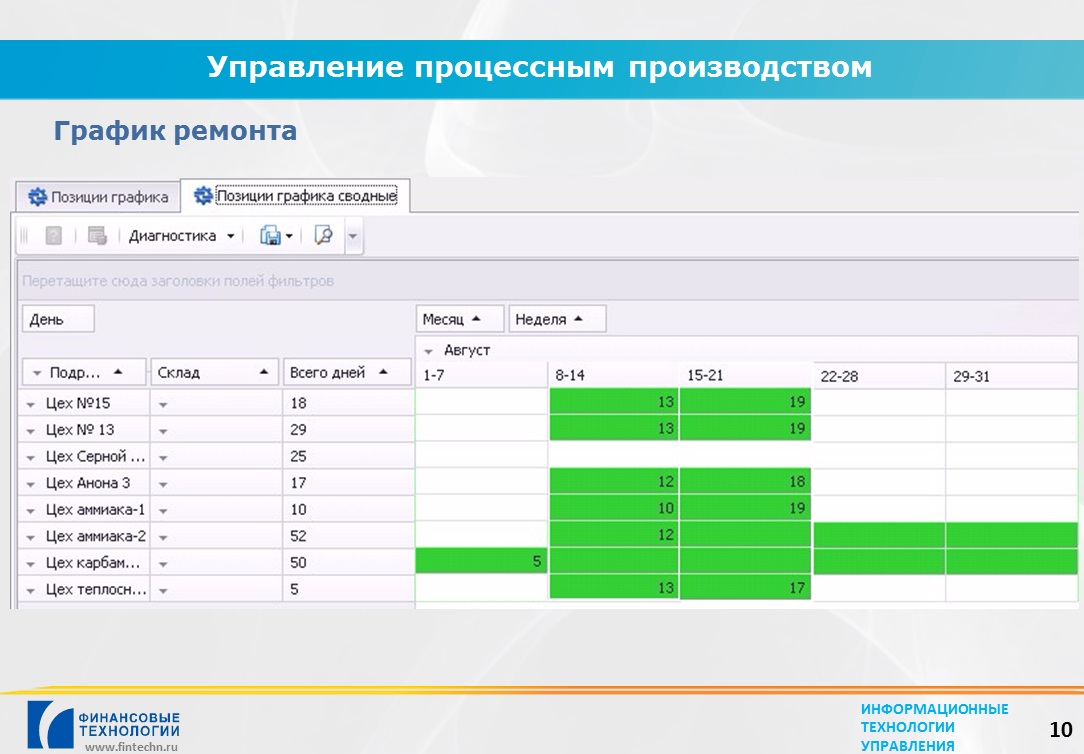Expand the Цех аммиака-2 row arrow
The image size is (1084, 754).
pos(30,537)
